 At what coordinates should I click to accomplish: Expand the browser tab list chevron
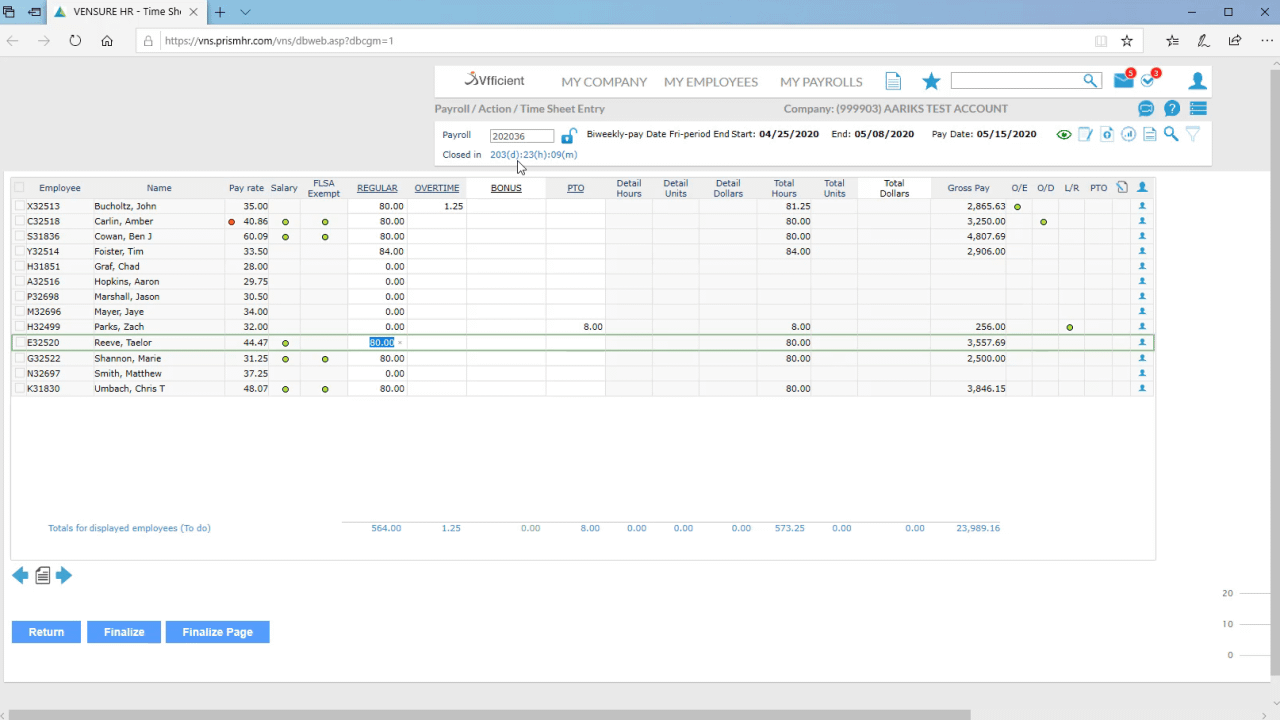[245, 12]
